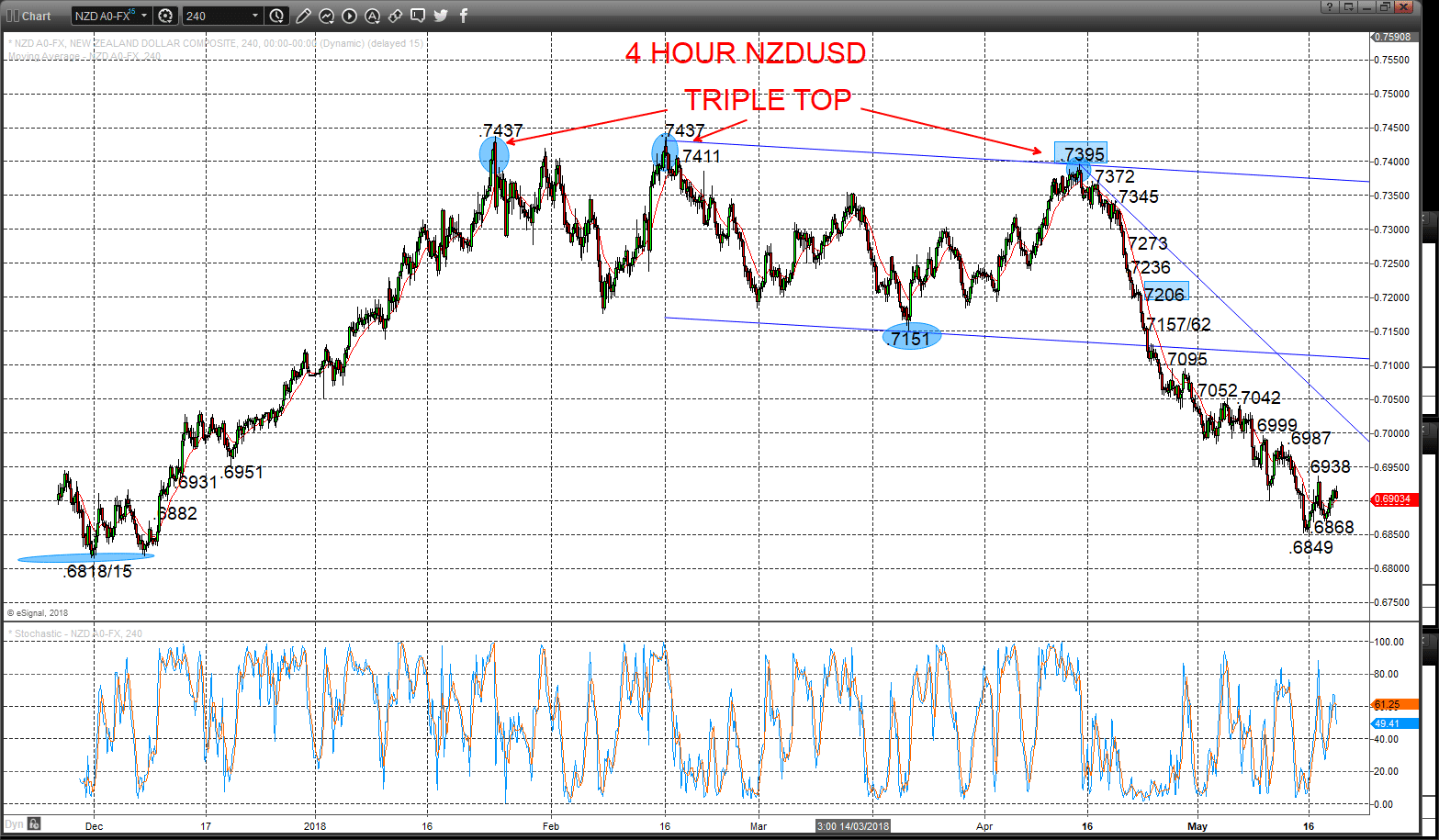Viewport: 1439px width, 840px height.
Task: Expand the NZD A0-FX symbol dropdown arrow
Action: (144, 16)
